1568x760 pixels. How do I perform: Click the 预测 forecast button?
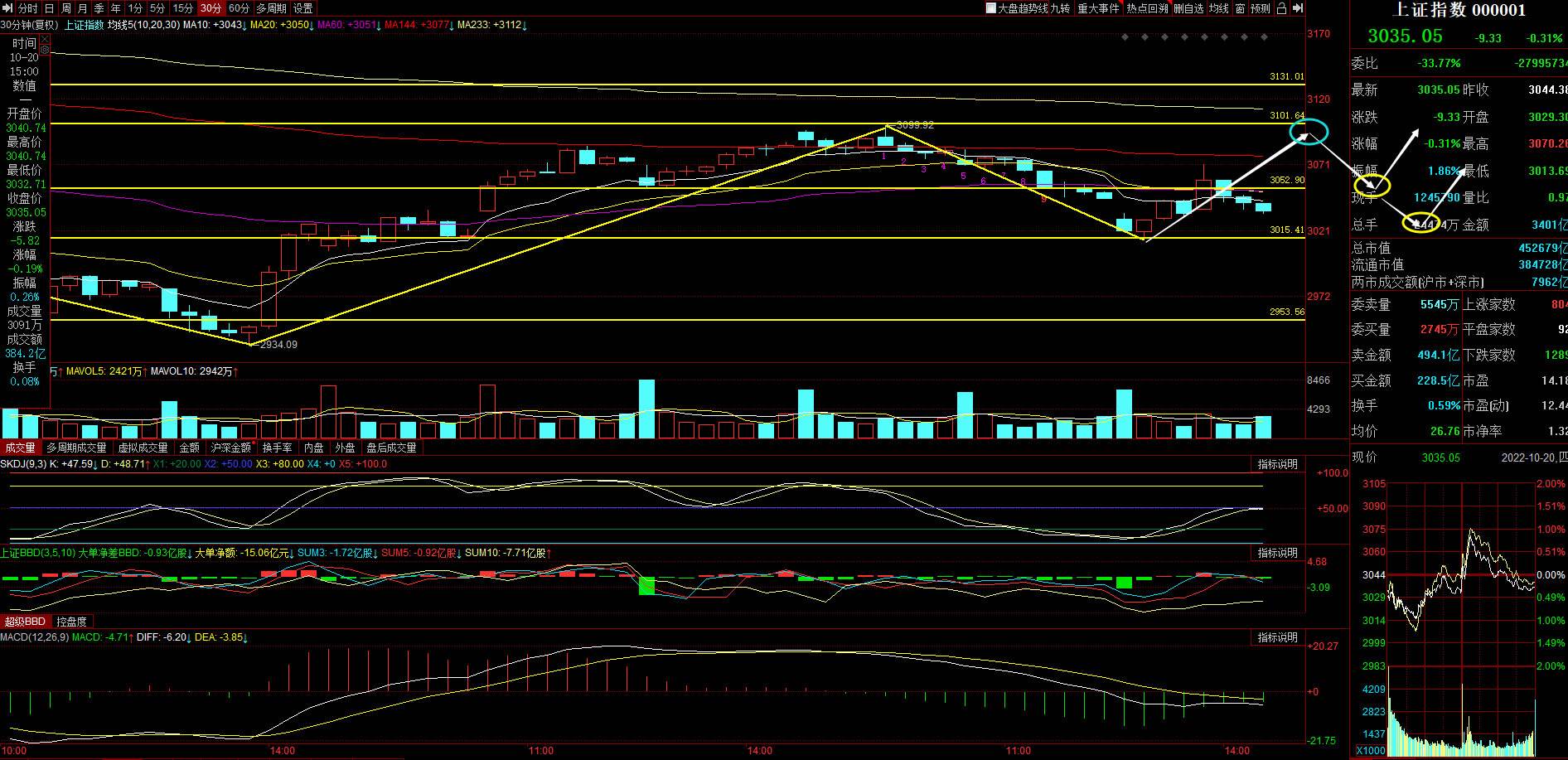coord(1261,8)
